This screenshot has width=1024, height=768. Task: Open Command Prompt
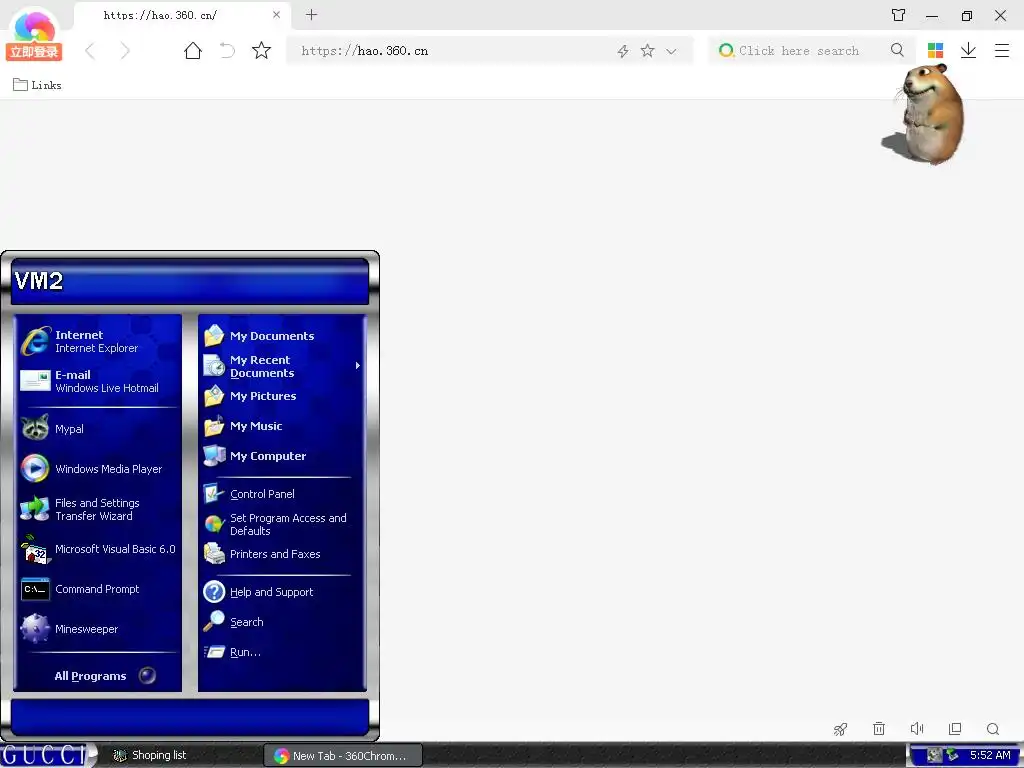pos(98,589)
